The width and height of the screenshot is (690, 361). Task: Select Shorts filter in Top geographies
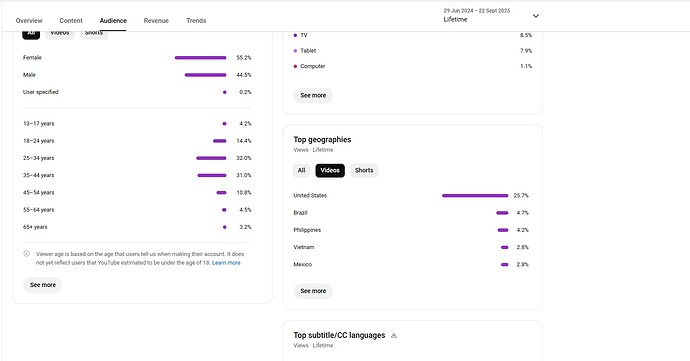(x=364, y=170)
